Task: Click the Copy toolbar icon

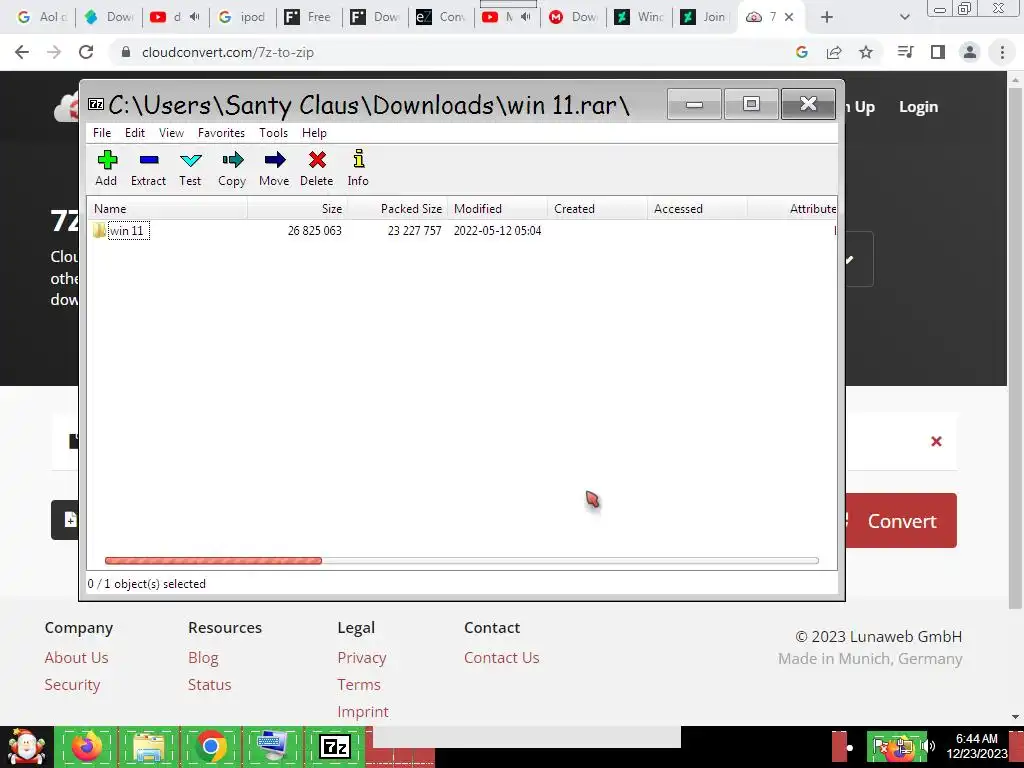Action: 232,168
